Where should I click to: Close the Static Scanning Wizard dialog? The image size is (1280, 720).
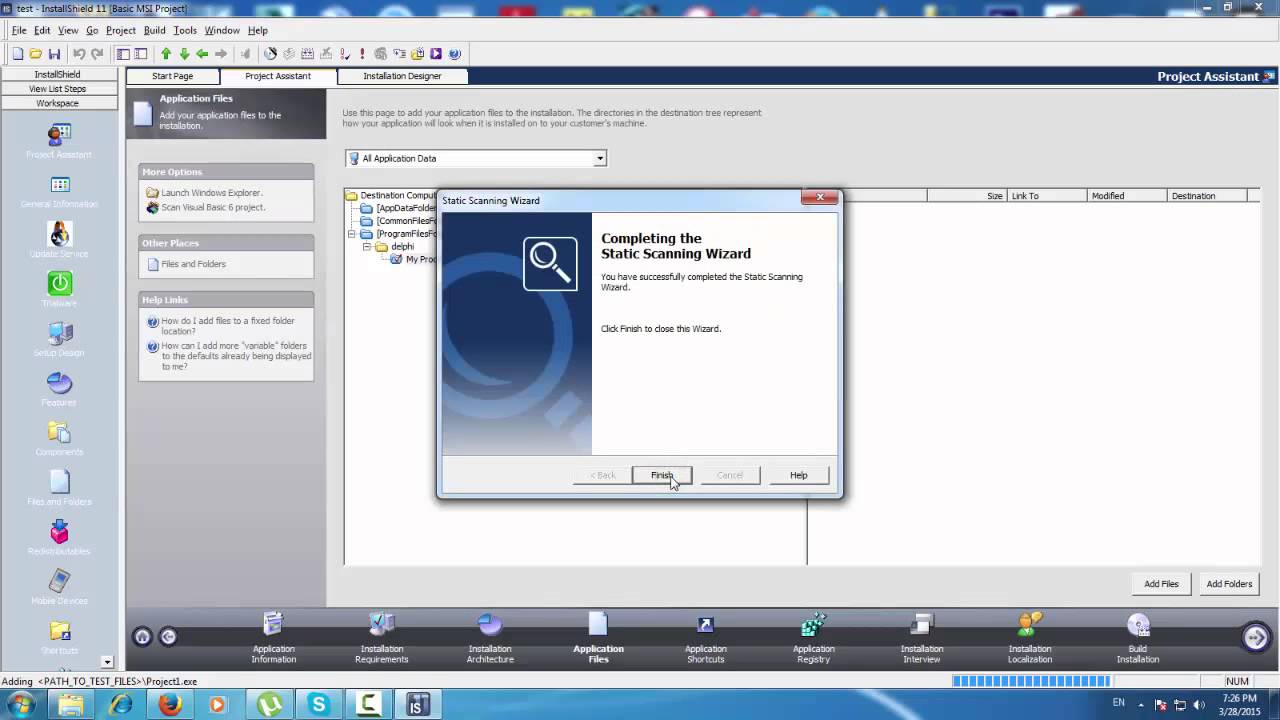point(819,197)
